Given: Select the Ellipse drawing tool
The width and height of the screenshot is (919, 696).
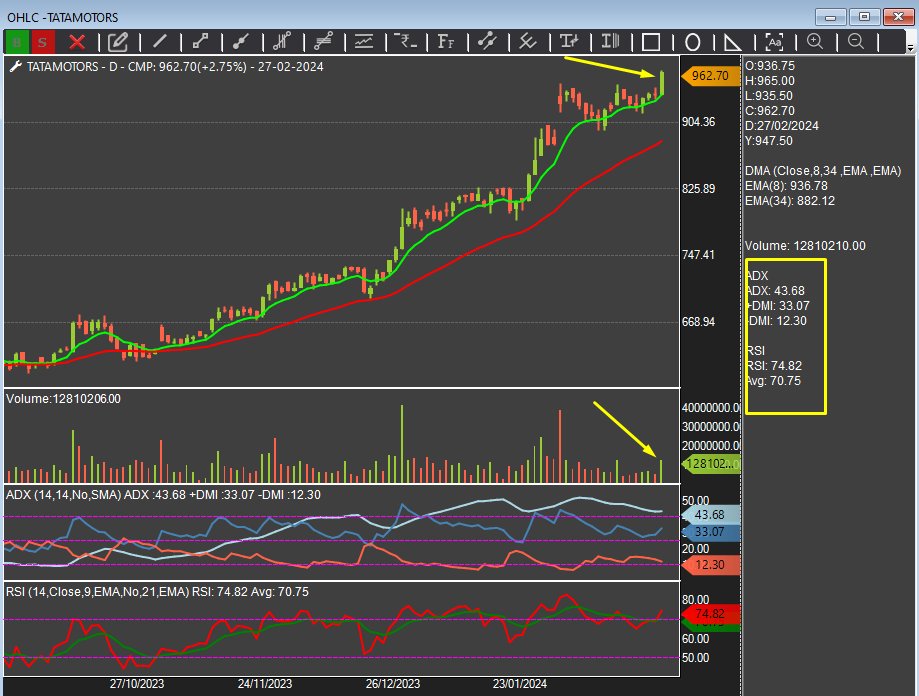Looking at the screenshot, I should (x=692, y=42).
